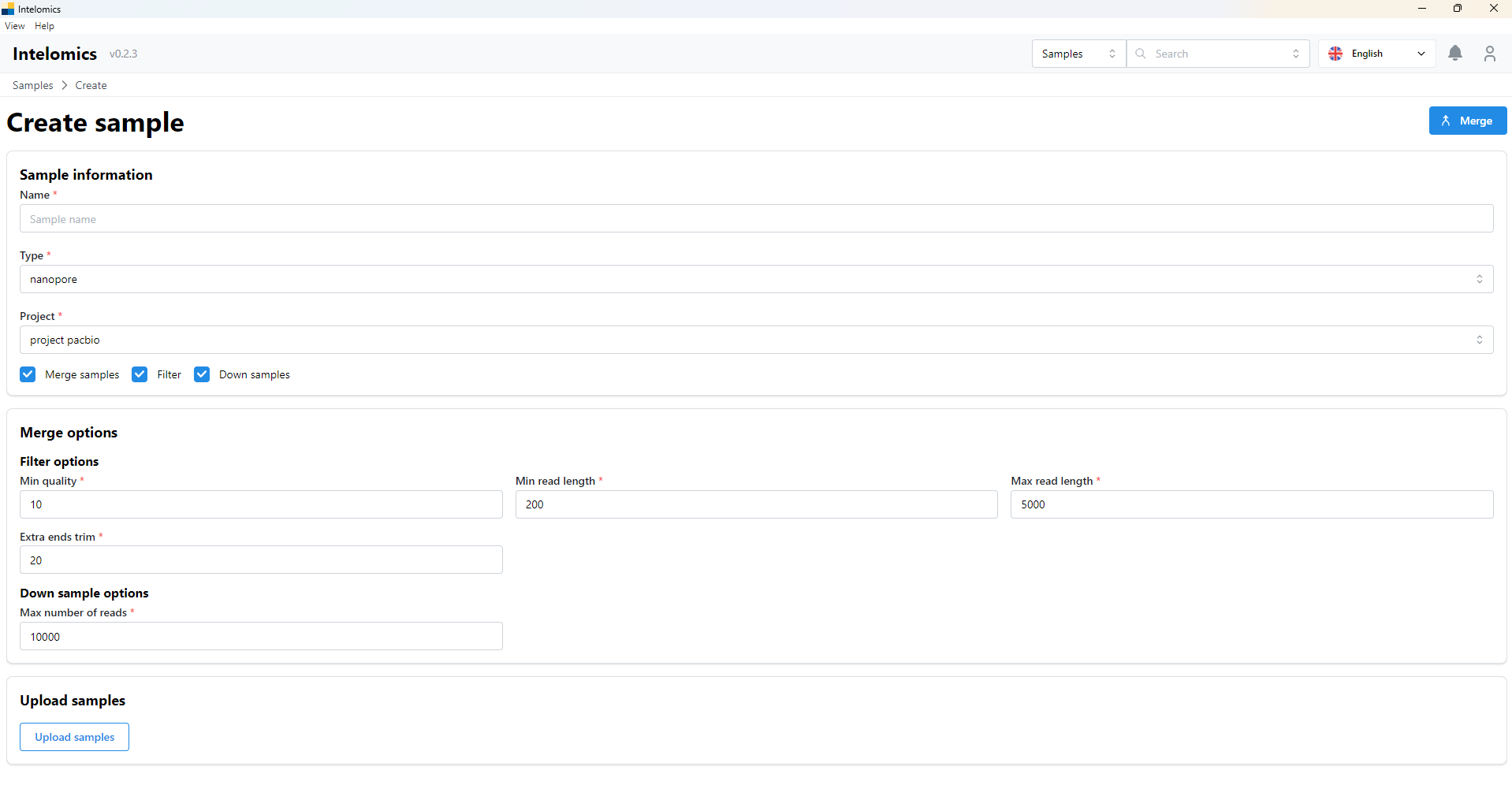The width and height of the screenshot is (1512, 811).
Task: Open the notifications bell icon
Action: point(1455,54)
